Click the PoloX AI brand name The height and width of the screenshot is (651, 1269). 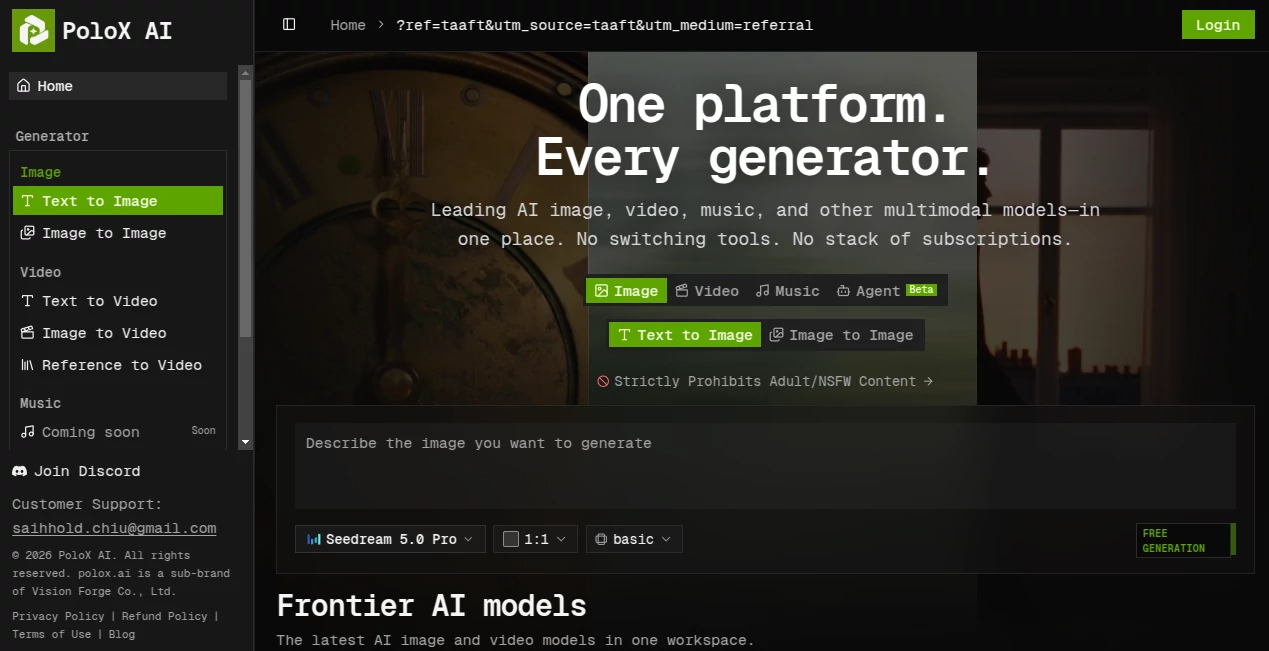(x=117, y=31)
